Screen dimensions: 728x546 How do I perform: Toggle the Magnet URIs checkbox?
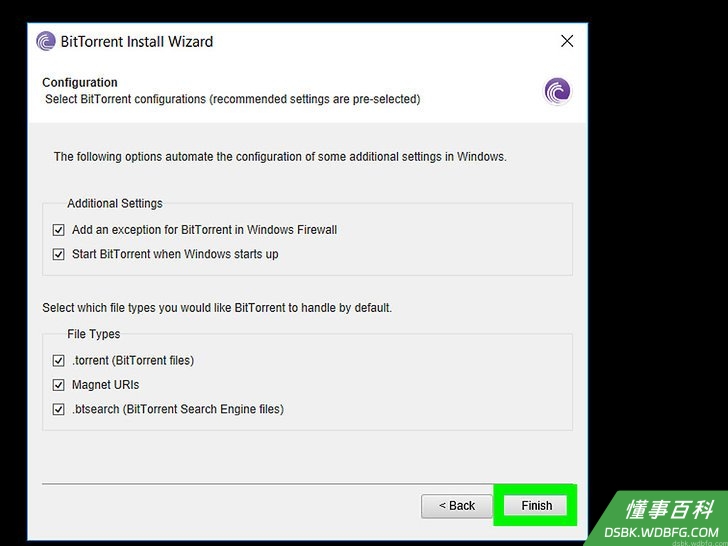point(58,385)
